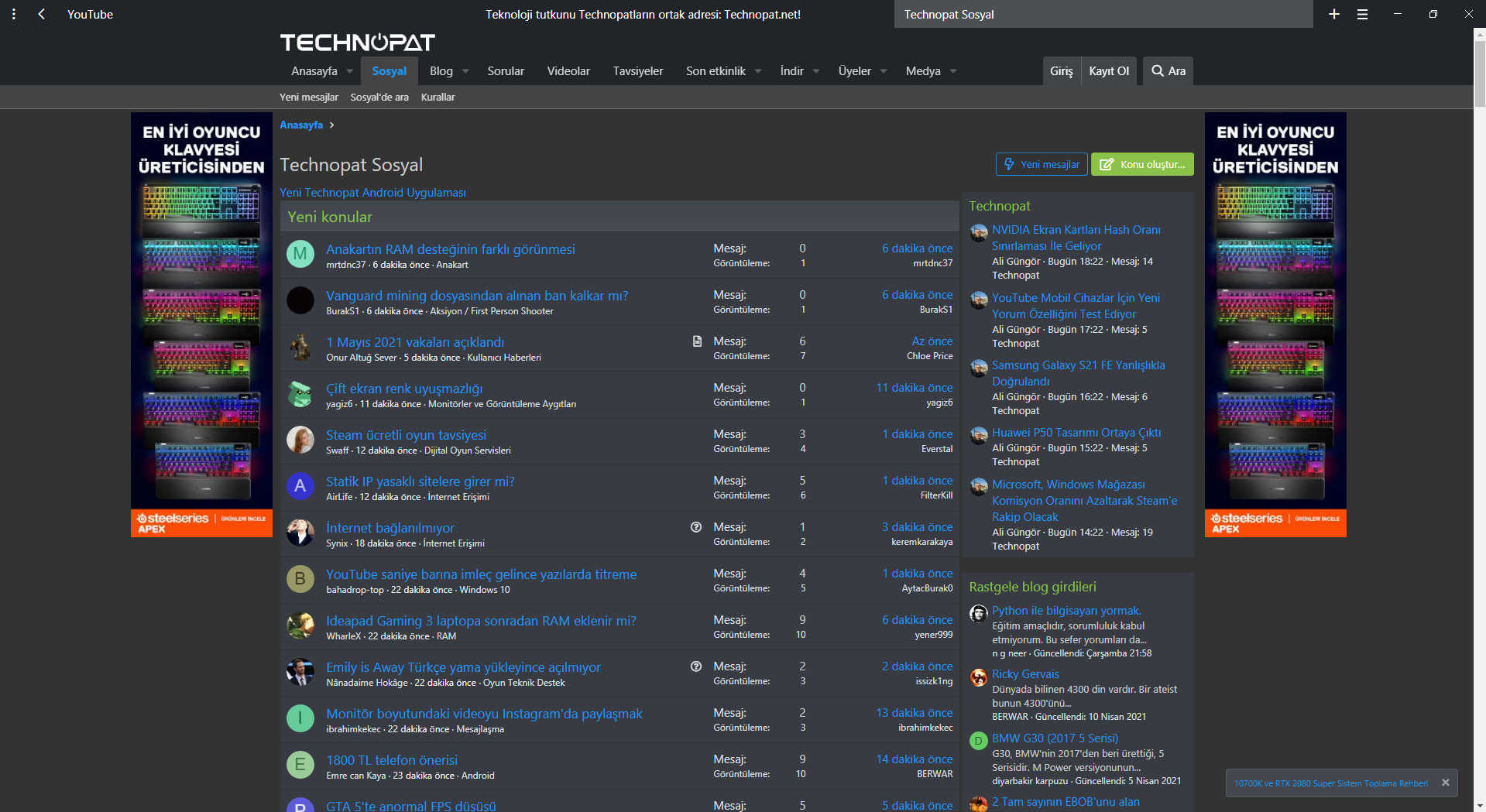Click the green Konu oluştur button
1486x812 pixels.
click(x=1142, y=164)
